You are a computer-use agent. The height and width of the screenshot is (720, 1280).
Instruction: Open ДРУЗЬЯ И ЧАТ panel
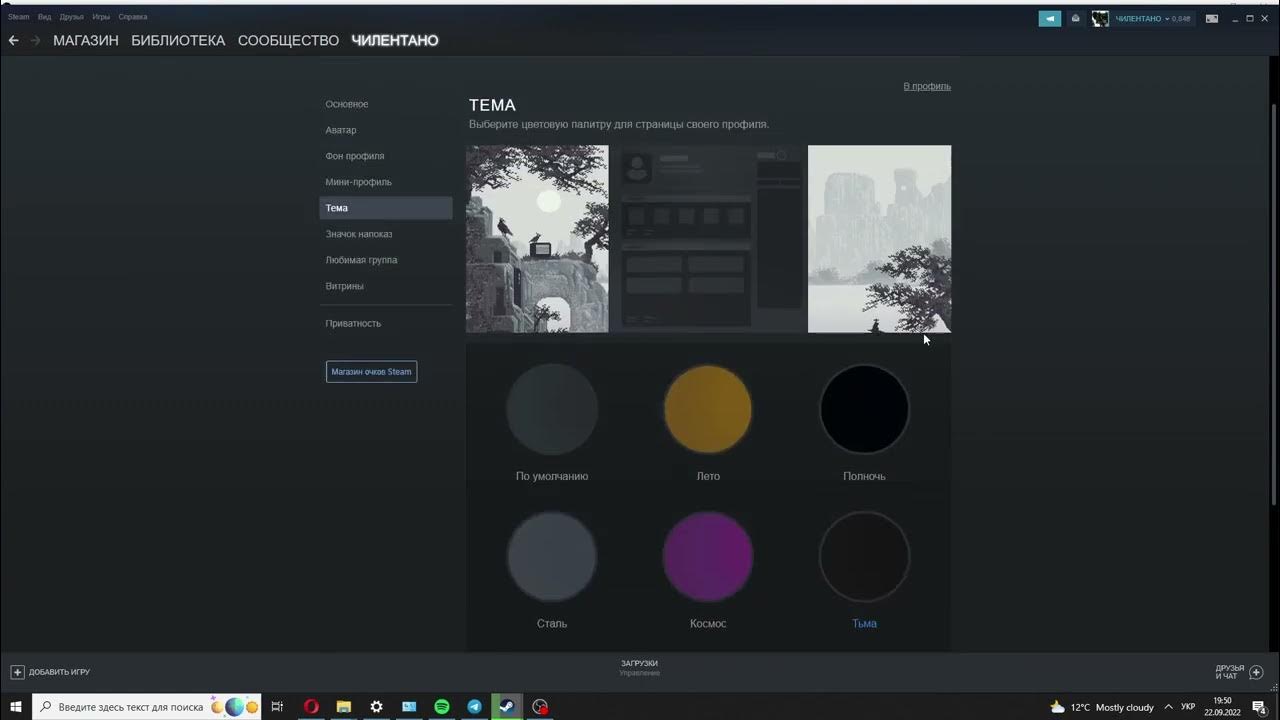point(1229,672)
